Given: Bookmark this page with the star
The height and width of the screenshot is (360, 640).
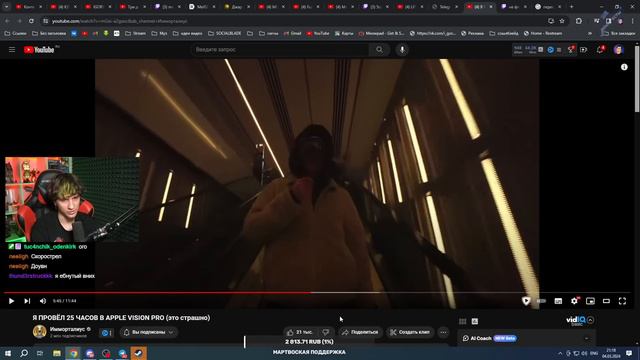Looking at the screenshot, I should pyautogui.click(x=562, y=21).
